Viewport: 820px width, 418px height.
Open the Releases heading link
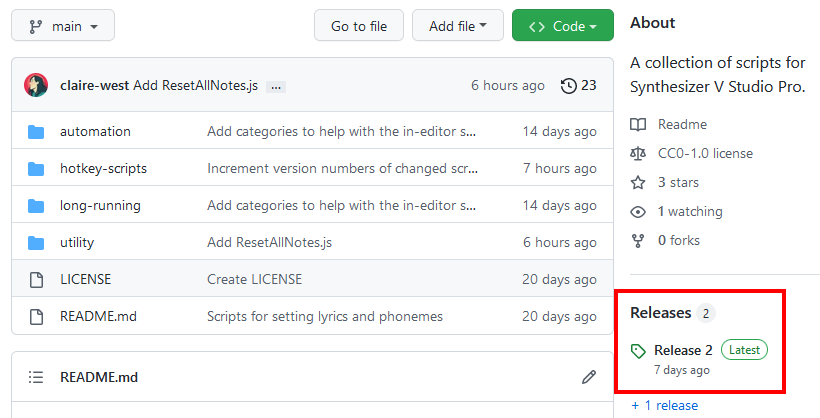pyautogui.click(x=661, y=313)
